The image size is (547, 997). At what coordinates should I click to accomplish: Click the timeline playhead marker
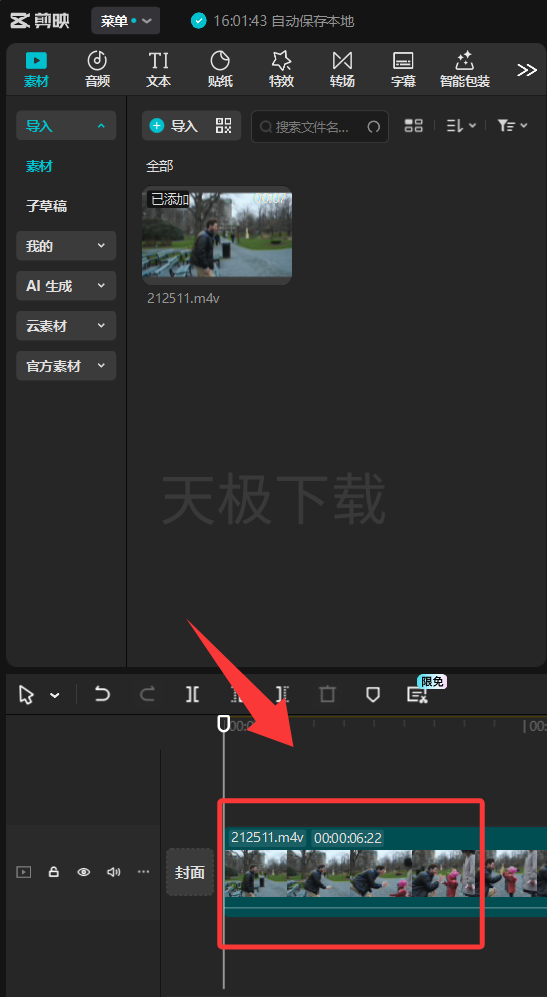[223, 724]
